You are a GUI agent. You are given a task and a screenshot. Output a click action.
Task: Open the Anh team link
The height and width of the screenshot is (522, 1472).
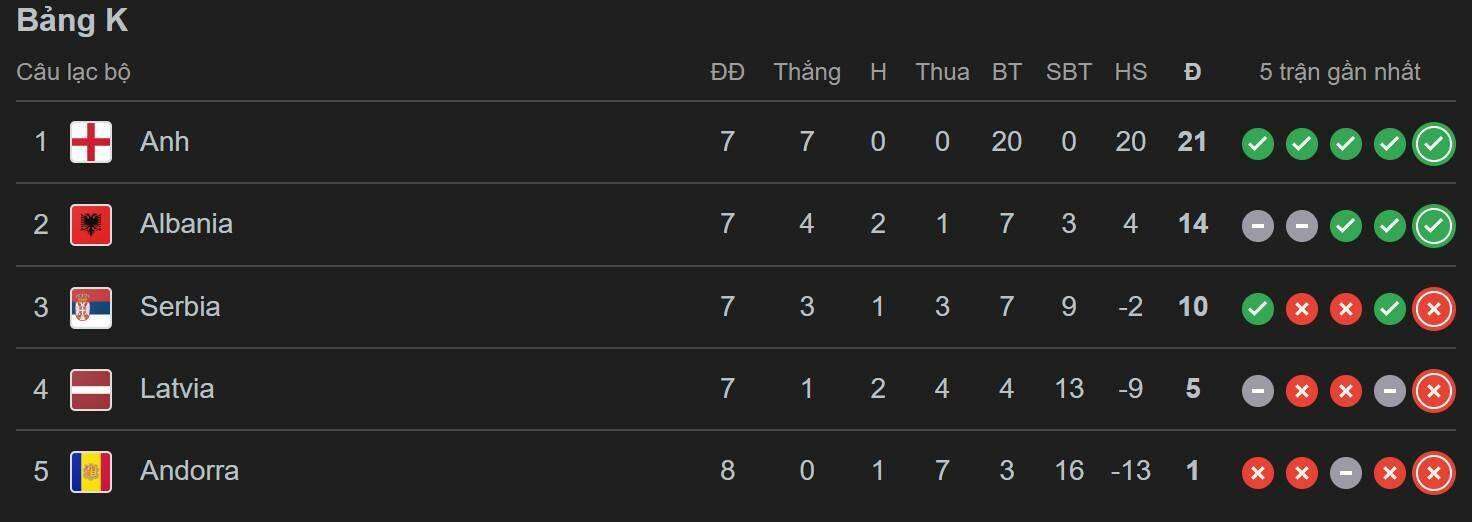[164, 142]
